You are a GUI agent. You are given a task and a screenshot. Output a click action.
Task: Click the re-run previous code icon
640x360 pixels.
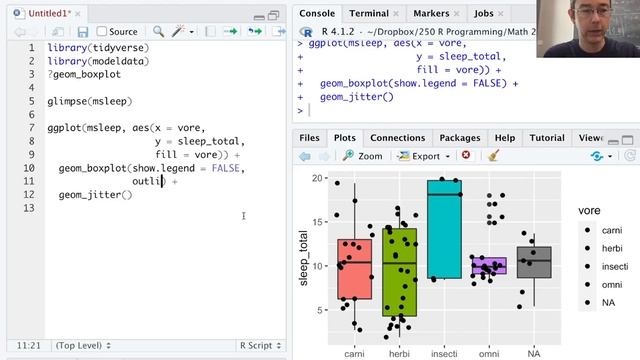pyautogui.click(x=255, y=31)
